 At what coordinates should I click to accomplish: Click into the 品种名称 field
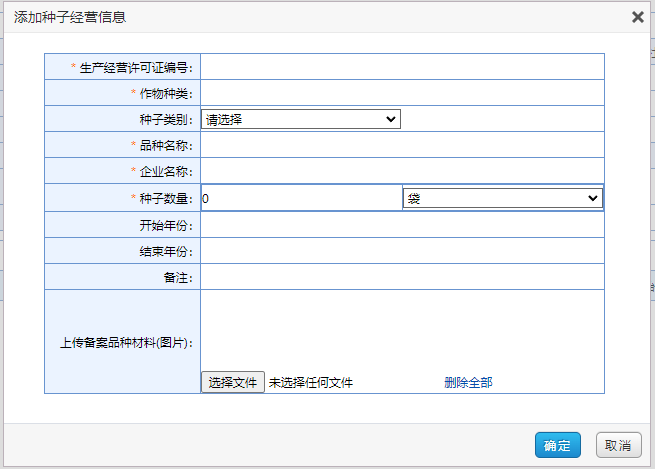(402, 145)
